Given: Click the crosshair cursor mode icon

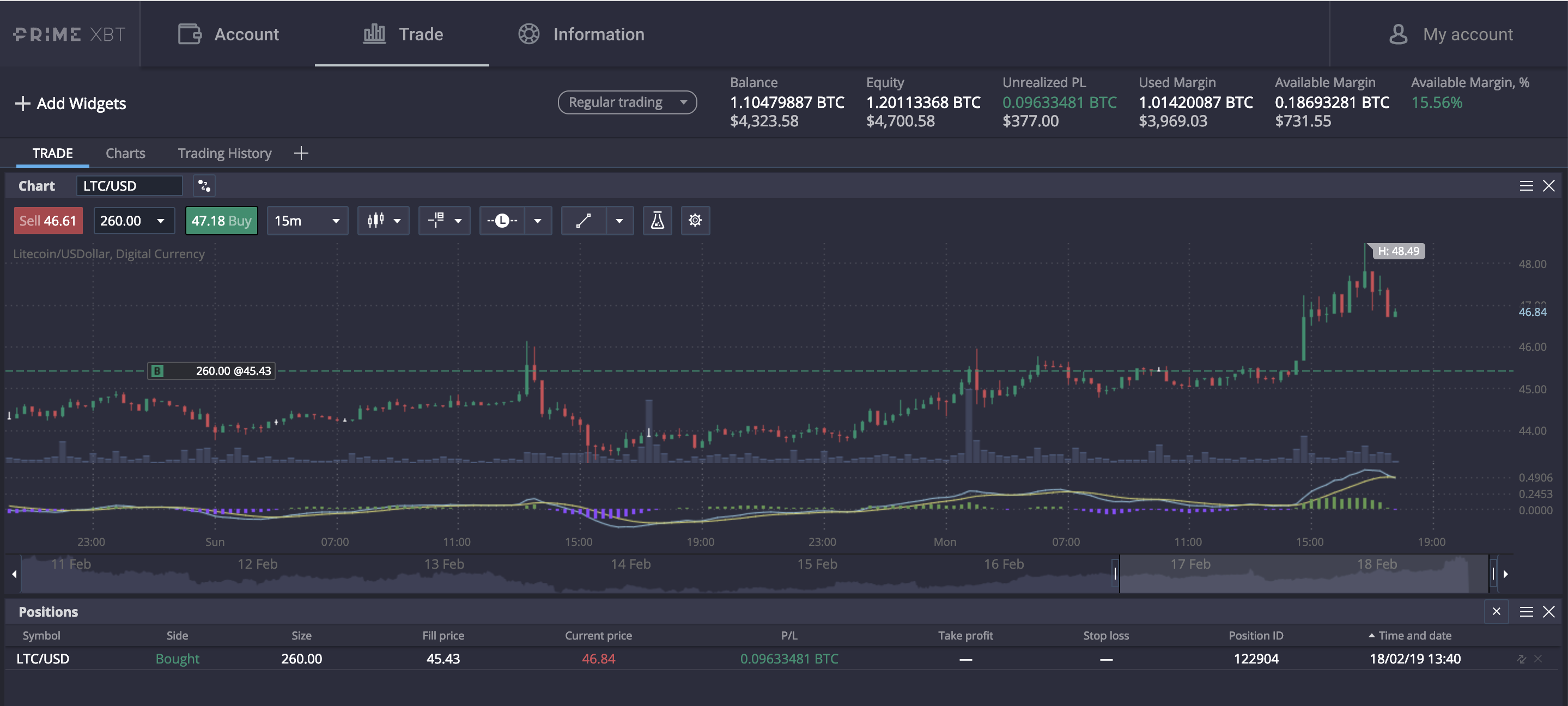Looking at the screenshot, I should point(436,220).
